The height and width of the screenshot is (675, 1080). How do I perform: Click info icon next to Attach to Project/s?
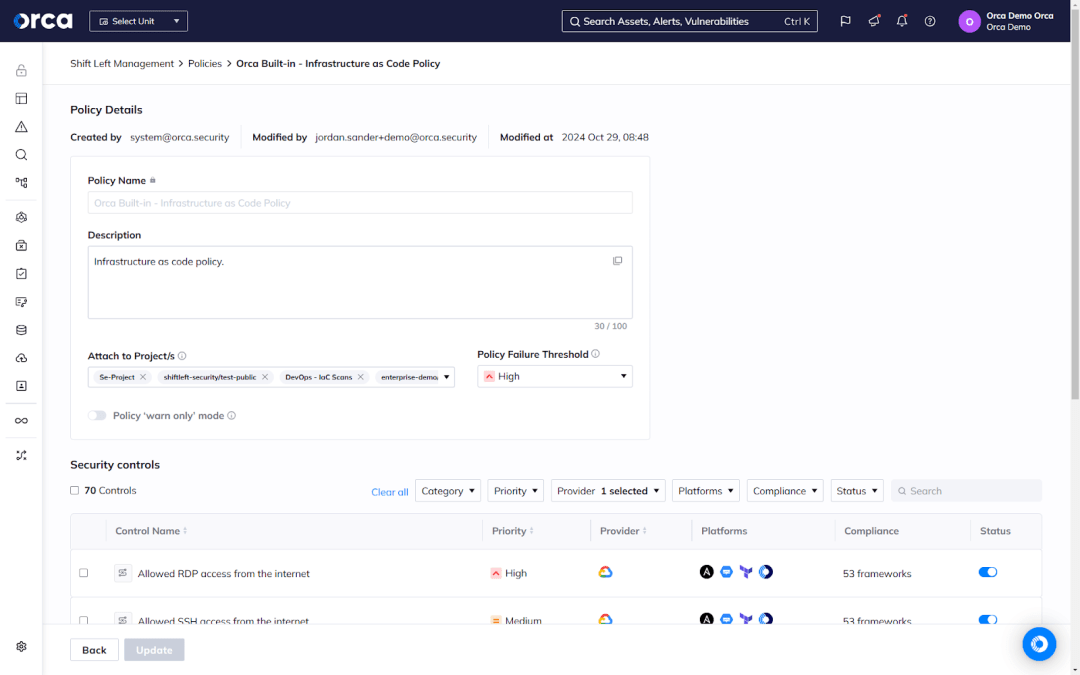click(x=182, y=356)
